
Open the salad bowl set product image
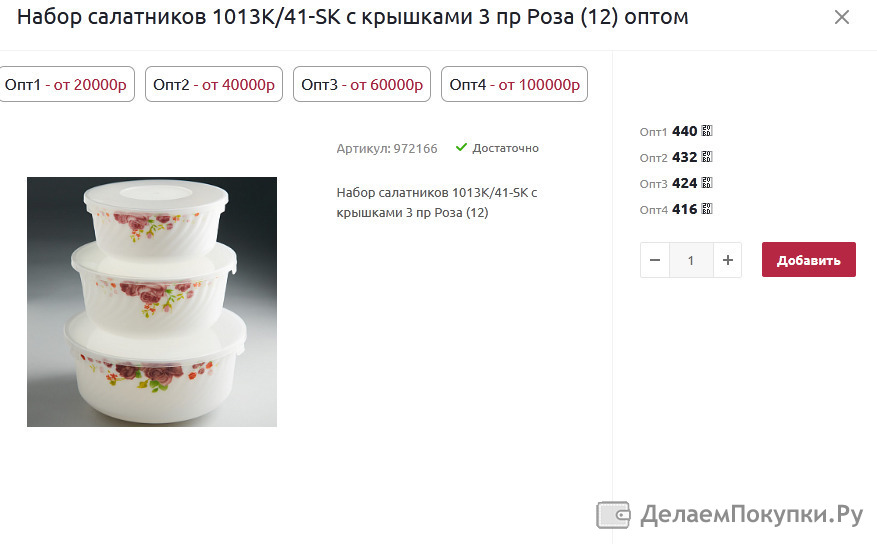[152, 302]
